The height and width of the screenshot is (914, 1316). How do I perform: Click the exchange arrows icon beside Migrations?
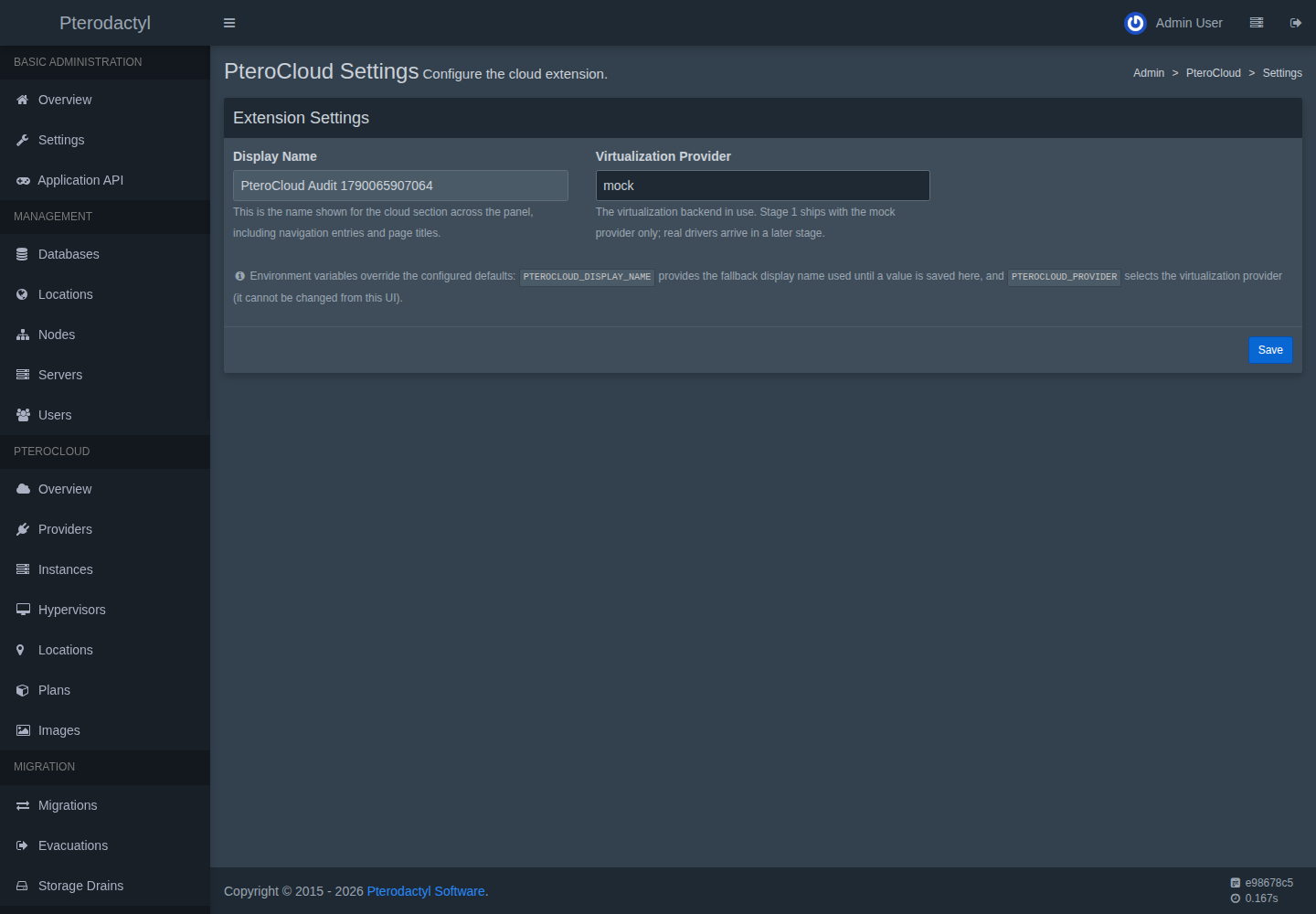pos(23,805)
